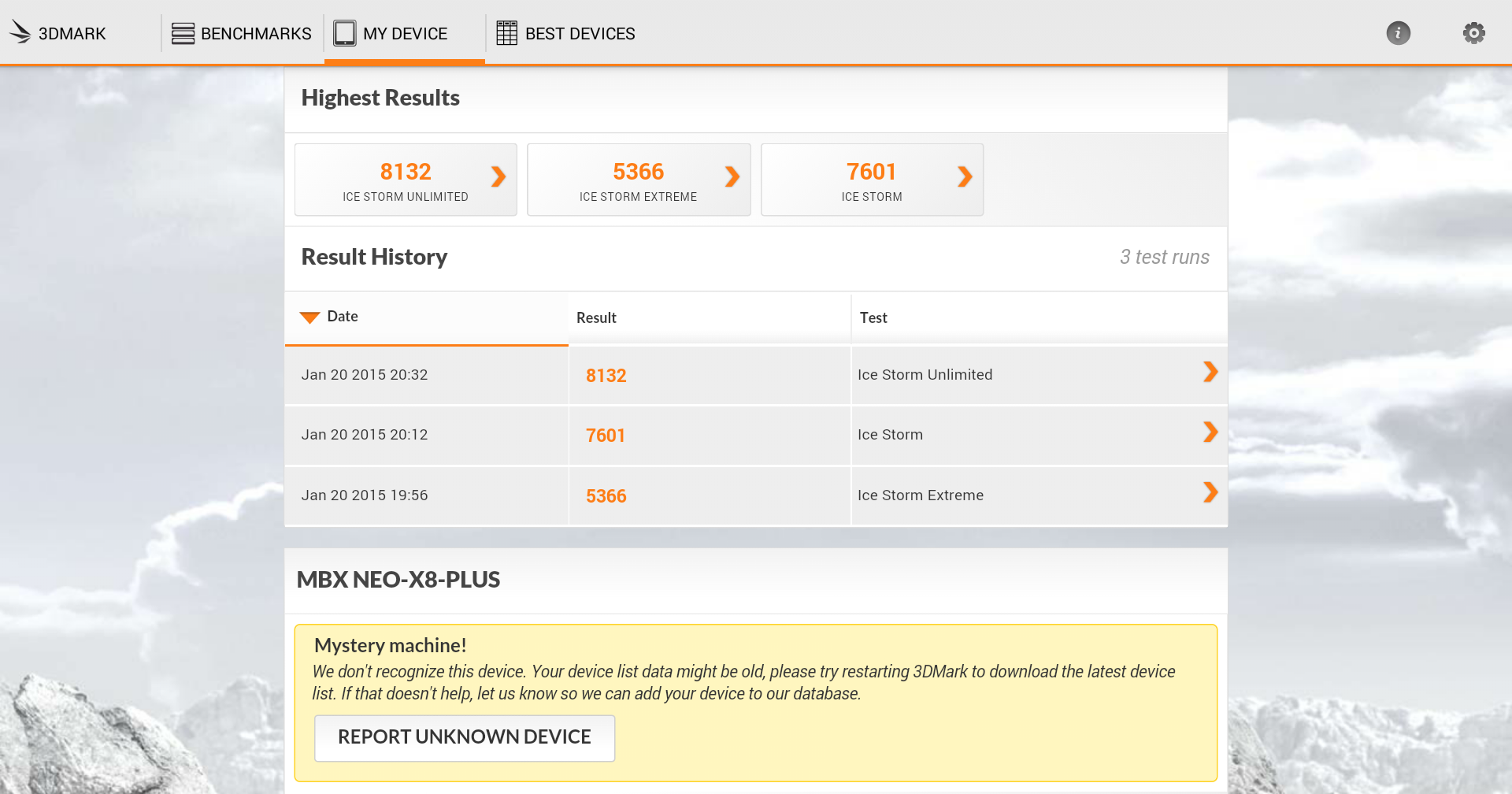Click the 5366 result in history
Viewport: 1512px width, 794px height.
pyautogui.click(x=606, y=496)
